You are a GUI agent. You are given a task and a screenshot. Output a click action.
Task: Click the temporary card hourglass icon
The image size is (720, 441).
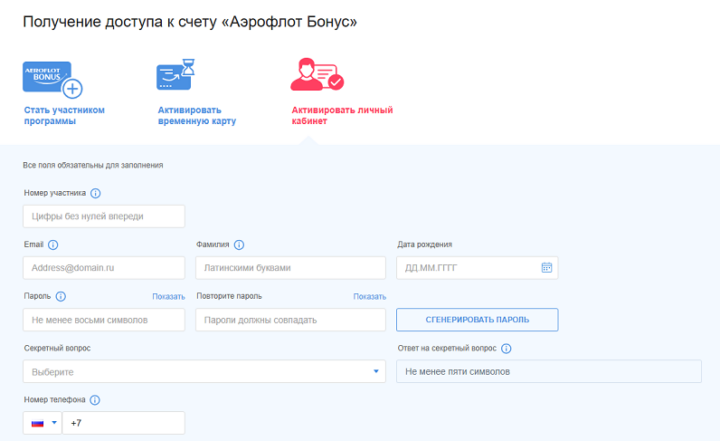coord(175,74)
